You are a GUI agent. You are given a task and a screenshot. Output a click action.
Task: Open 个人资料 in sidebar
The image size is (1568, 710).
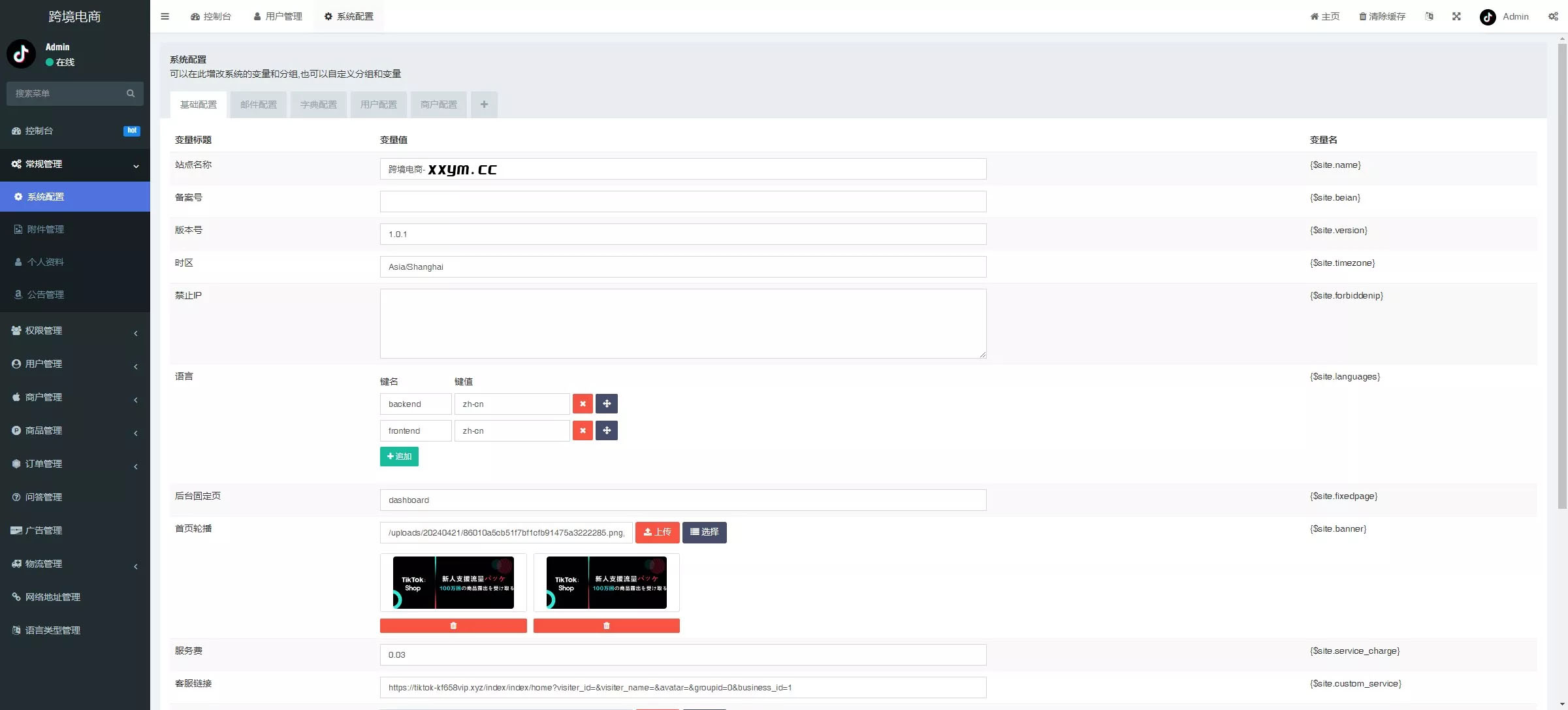75,262
